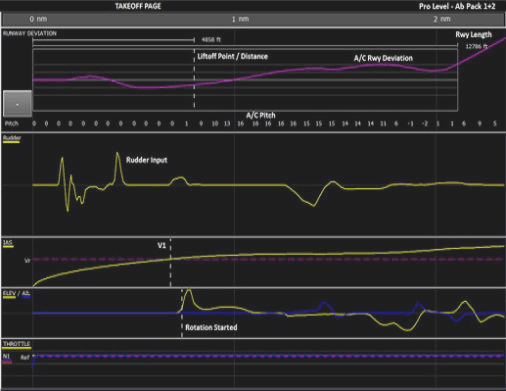This screenshot has width=506, height=391.
Task: Select the RUNWAY DEVIATION panel label
Action: (30, 33)
